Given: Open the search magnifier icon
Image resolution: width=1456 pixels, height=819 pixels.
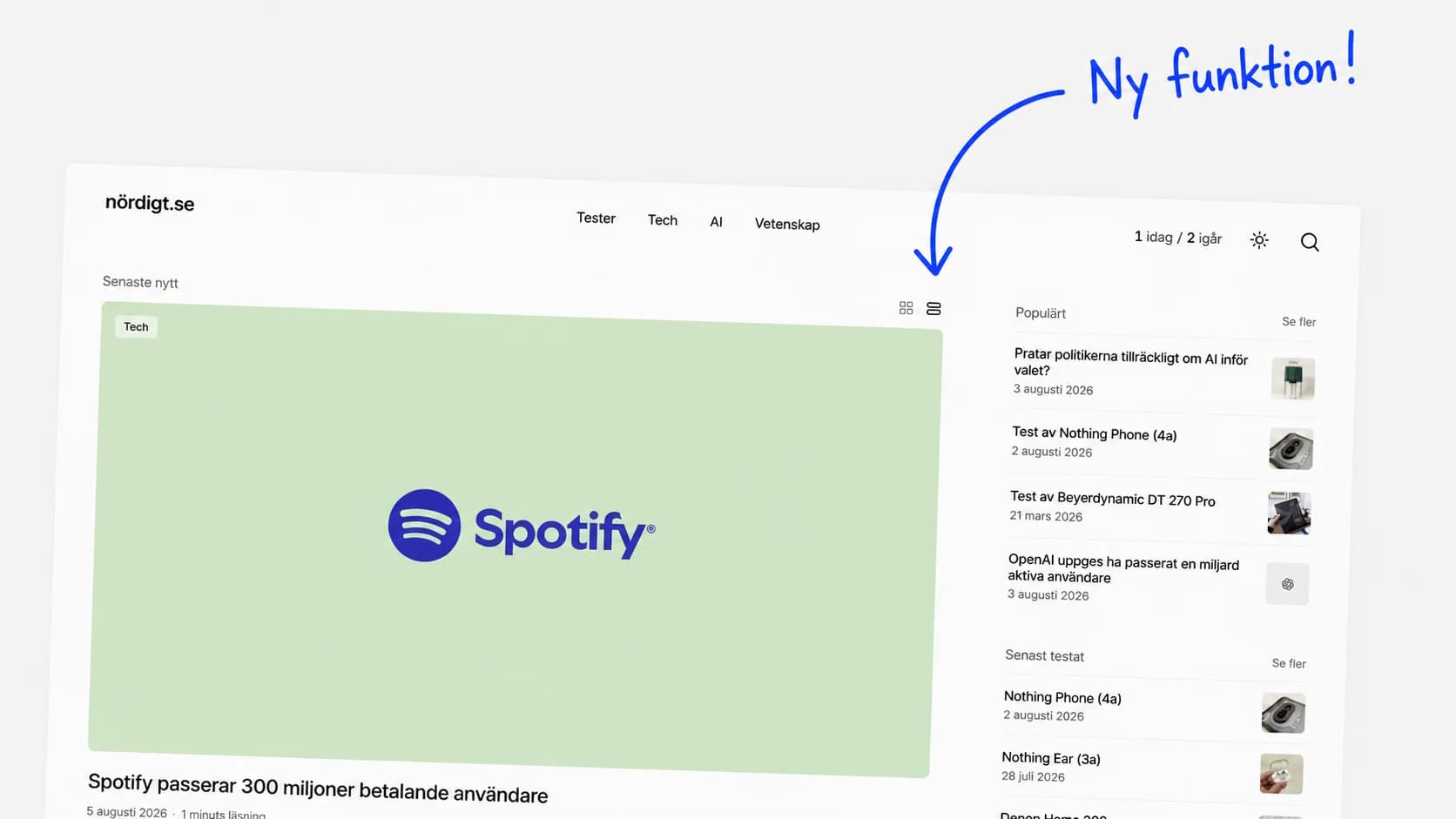Looking at the screenshot, I should (x=1310, y=242).
